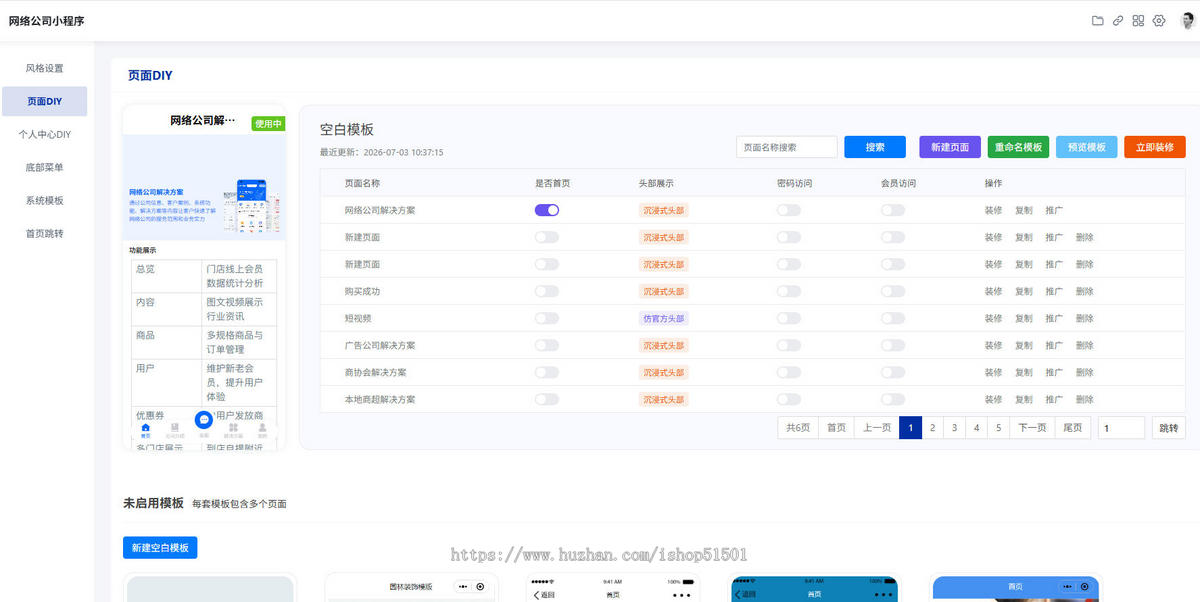Toggle 是否首页 for 网络公司解决方案
The height and width of the screenshot is (602, 1200).
(x=547, y=210)
